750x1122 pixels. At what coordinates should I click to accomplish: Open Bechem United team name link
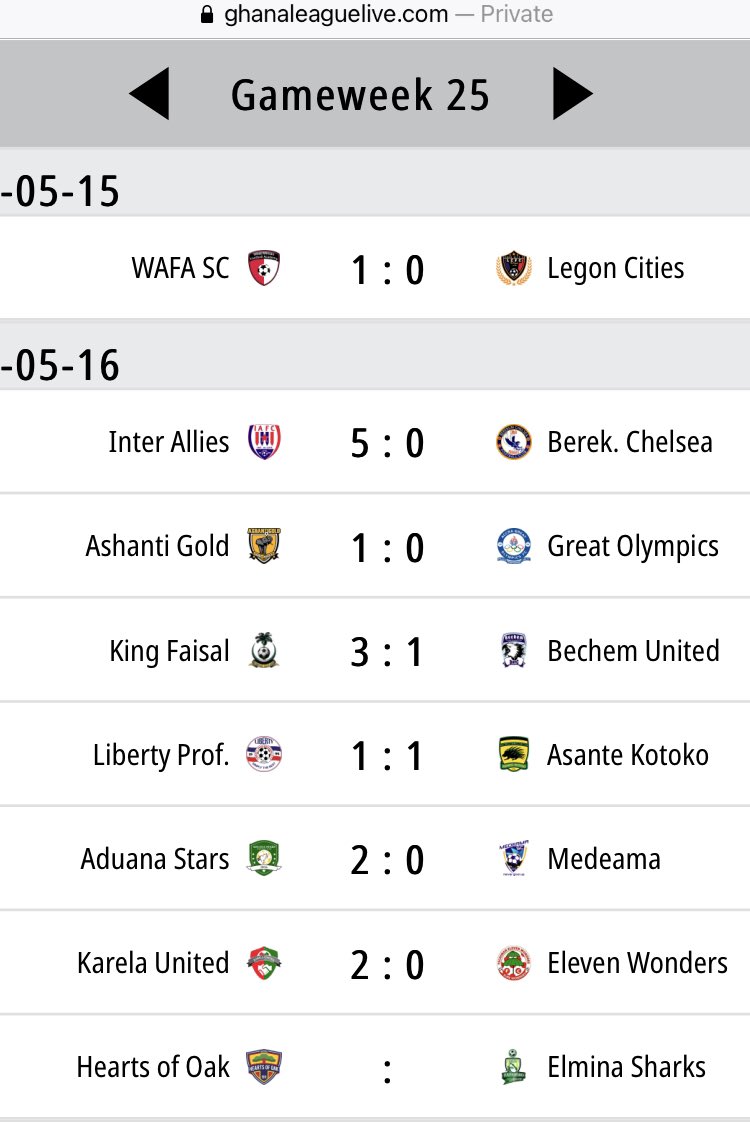(x=633, y=651)
